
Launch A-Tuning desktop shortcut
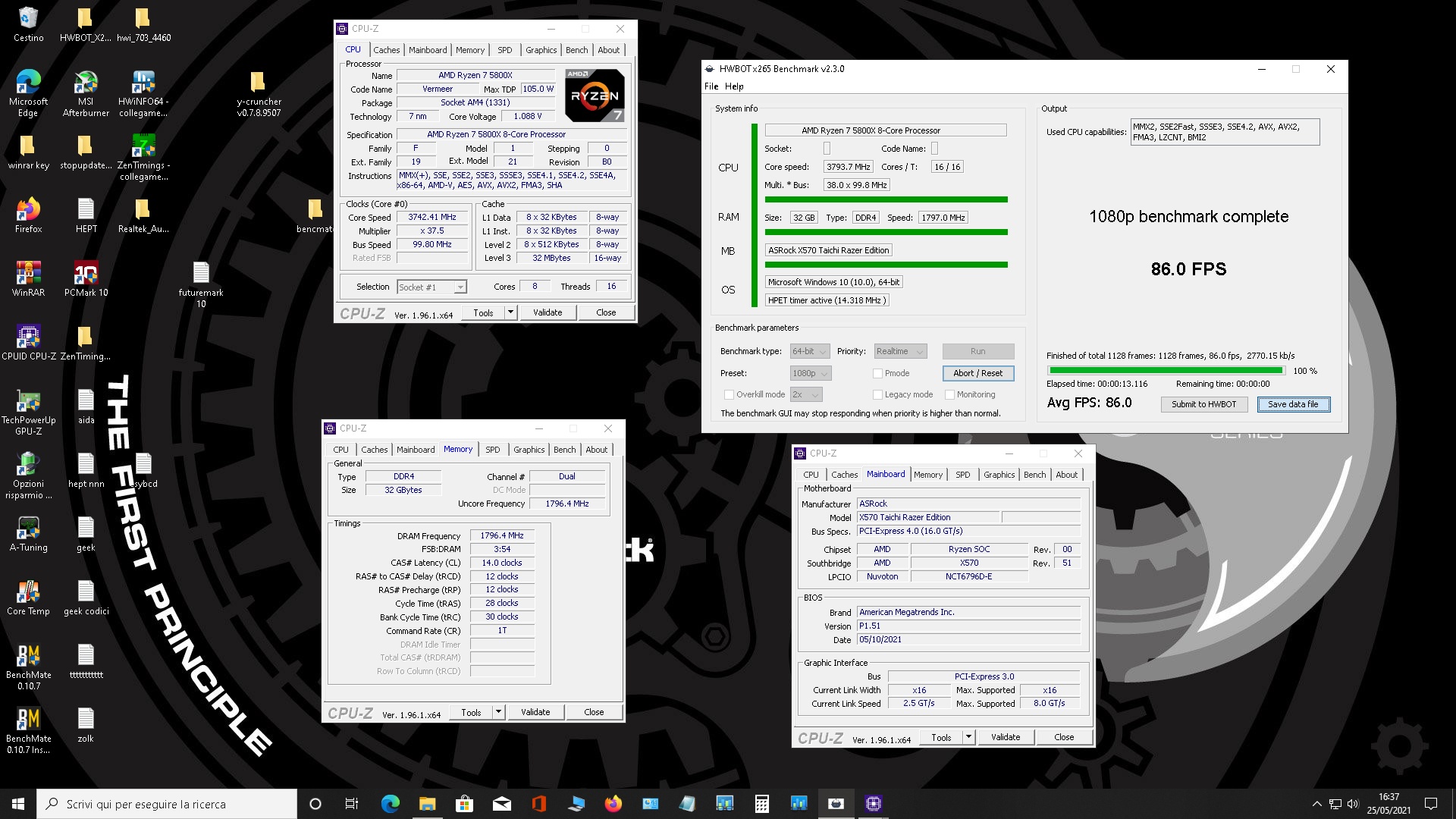tap(28, 533)
